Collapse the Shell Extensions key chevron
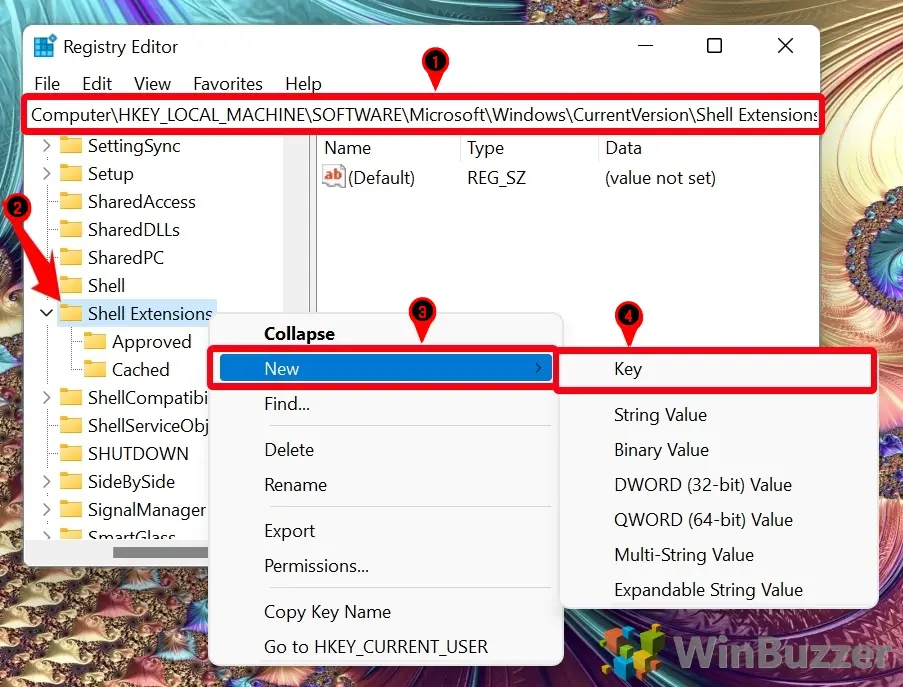 tap(47, 313)
